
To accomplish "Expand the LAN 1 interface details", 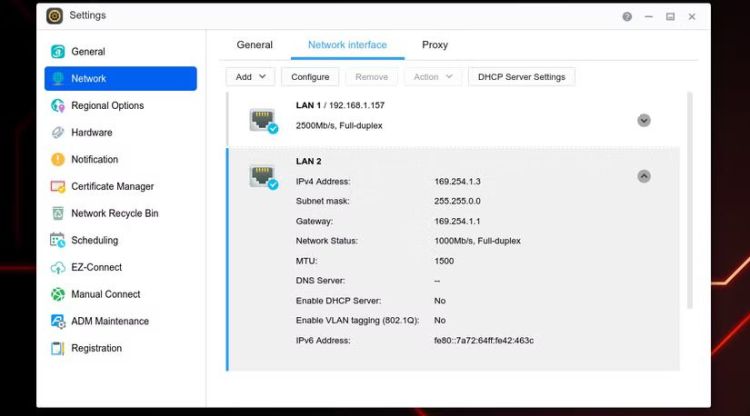I will click(x=644, y=120).
